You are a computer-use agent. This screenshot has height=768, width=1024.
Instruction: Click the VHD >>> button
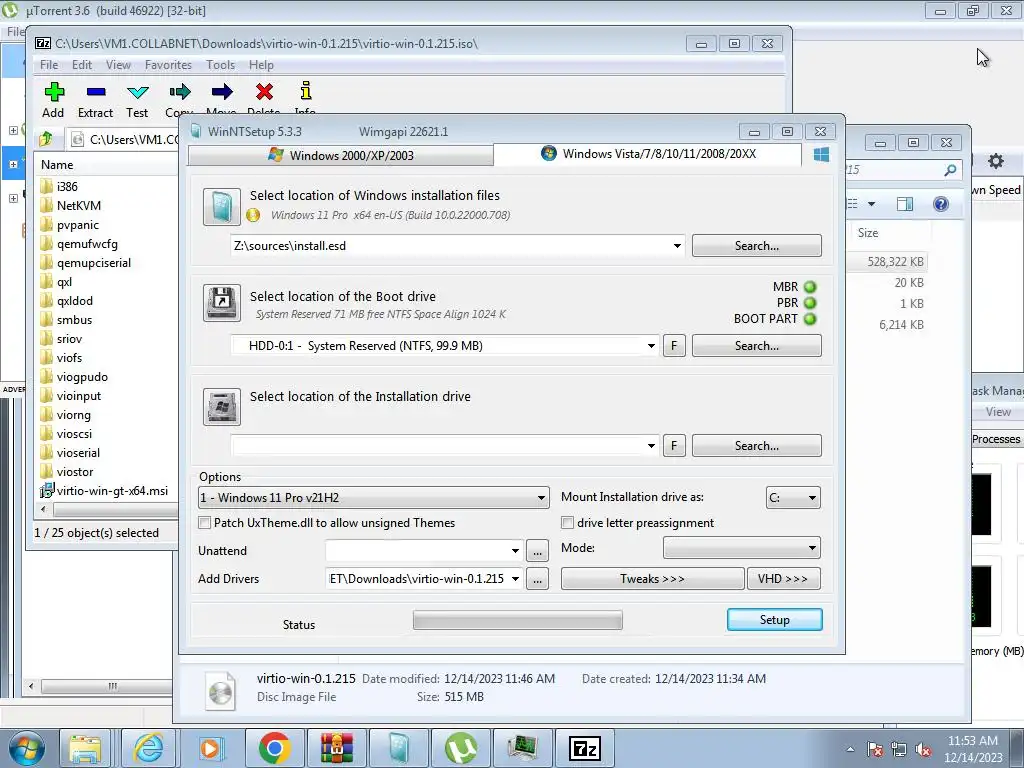[783, 579]
